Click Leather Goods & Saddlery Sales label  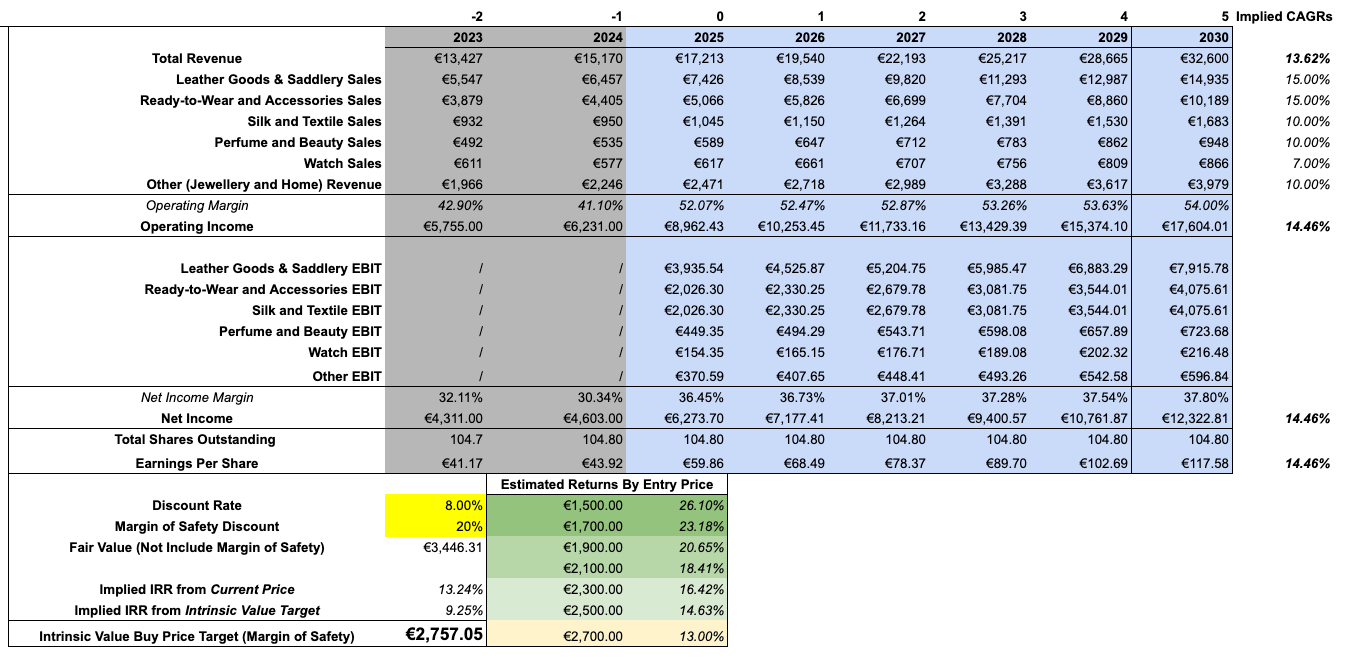tap(279, 79)
